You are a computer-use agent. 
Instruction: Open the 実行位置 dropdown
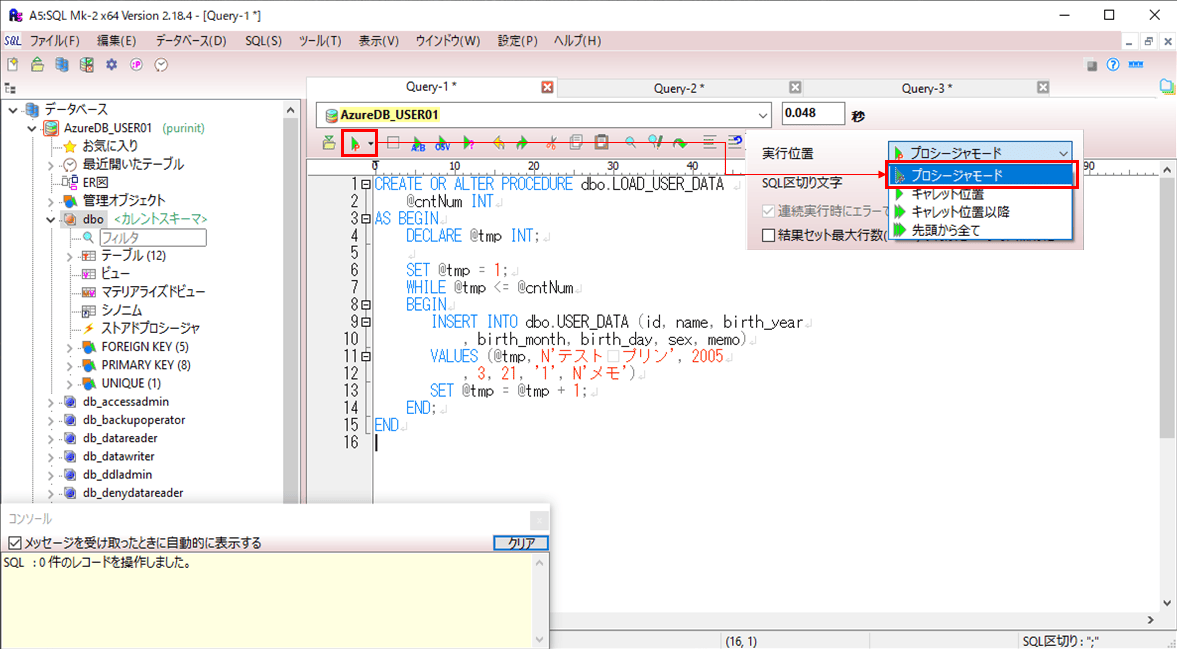(980, 153)
